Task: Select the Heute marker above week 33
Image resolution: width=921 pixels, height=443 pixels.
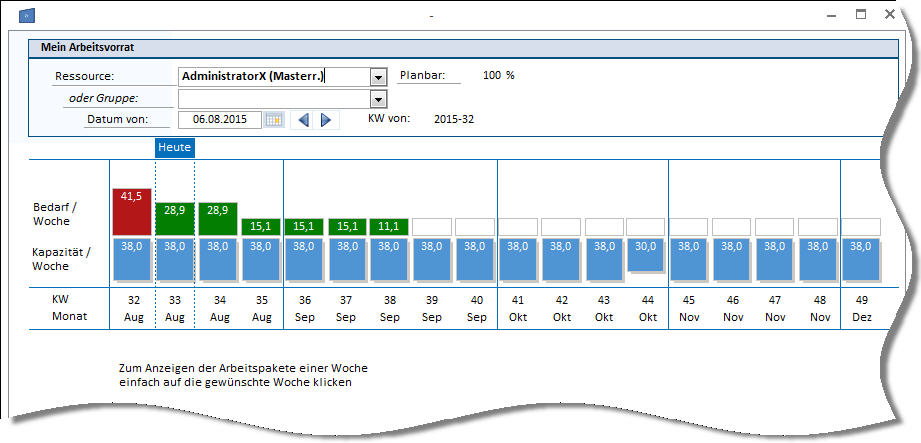Action: [174, 147]
